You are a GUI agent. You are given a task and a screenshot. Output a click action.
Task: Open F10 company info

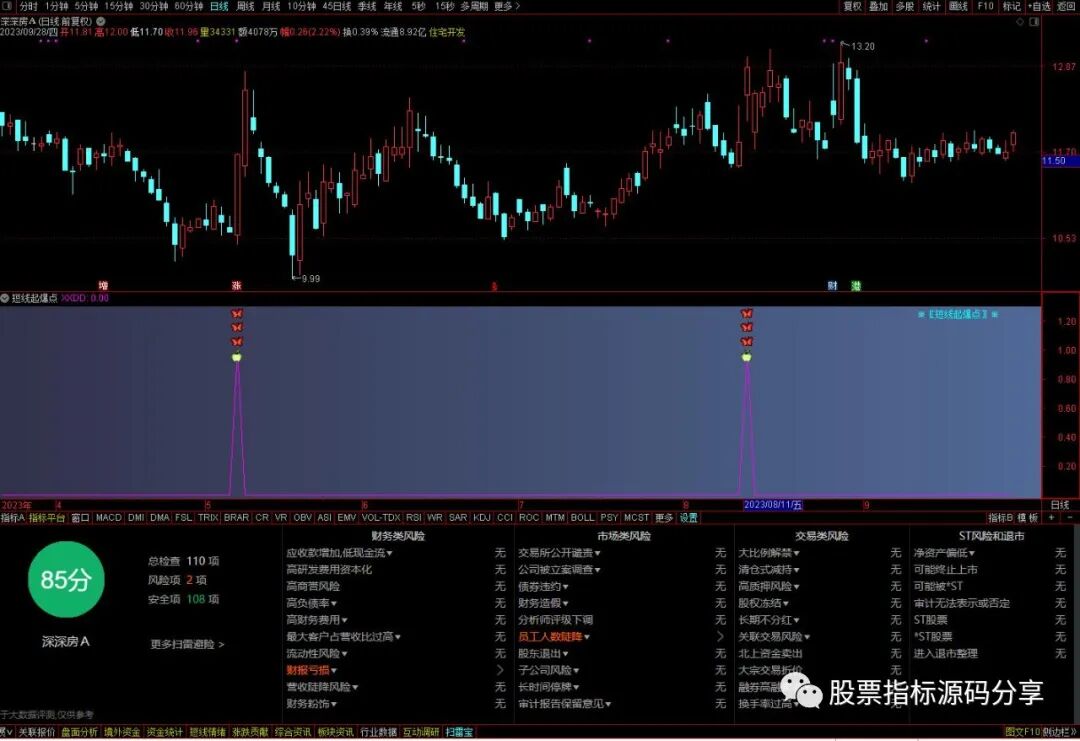pyautogui.click(x=985, y=6)
